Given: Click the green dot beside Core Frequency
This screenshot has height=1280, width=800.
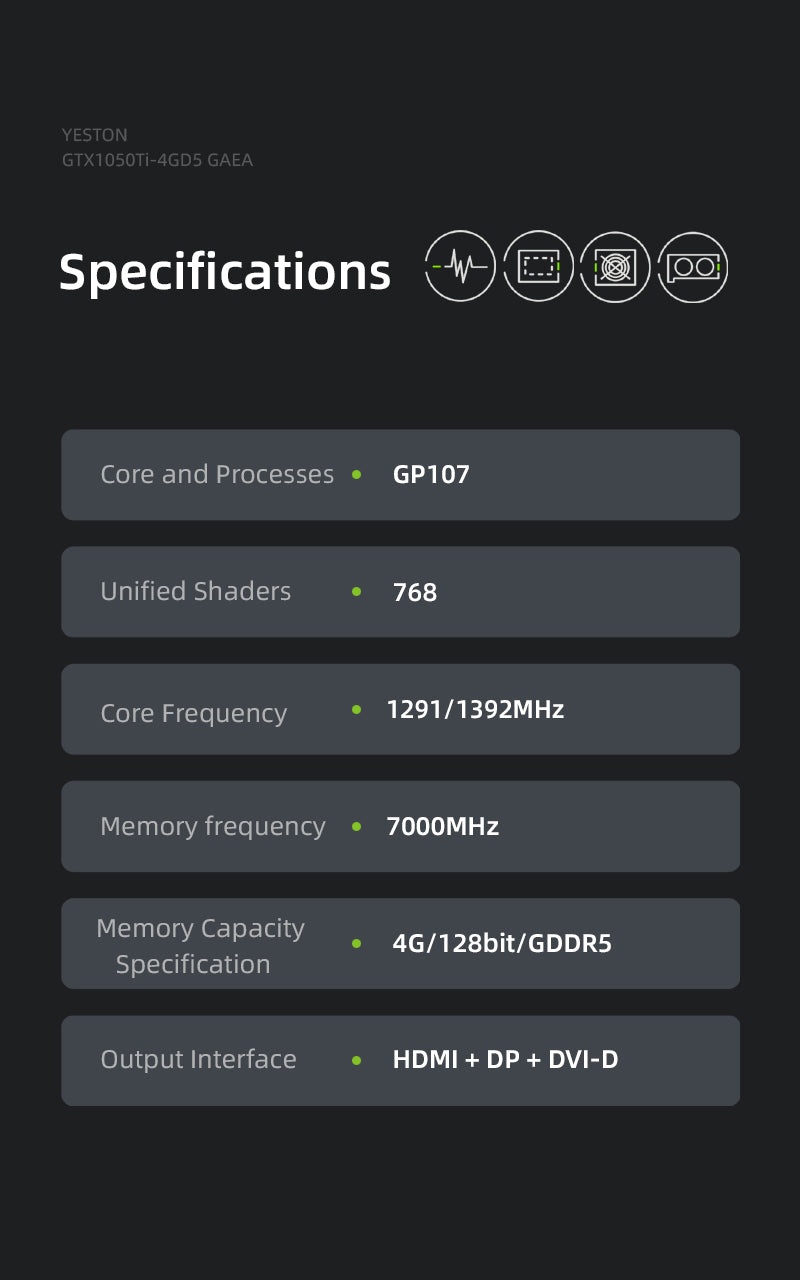Looking at the screenshot, I should pos(357,710).
